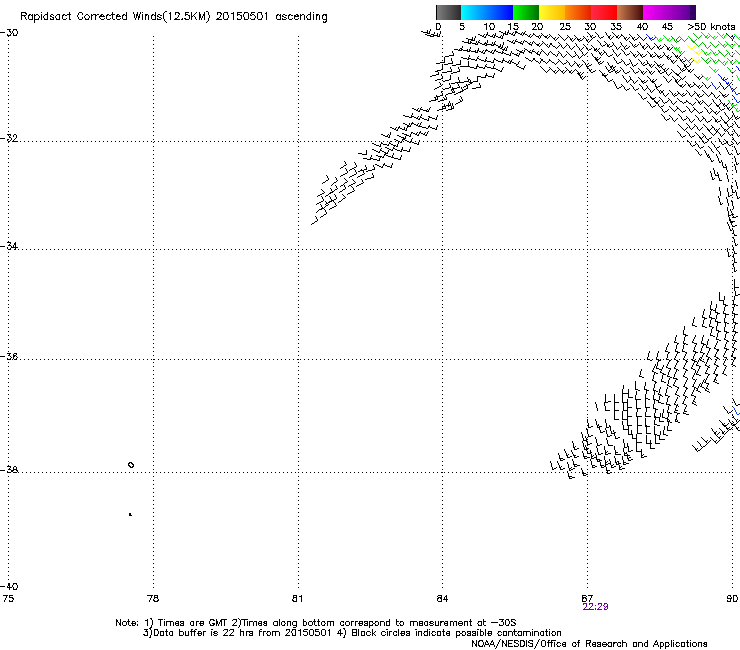This screenshot has height=650, width=740.
Task: Click the ">50 knots" legend label
Action: tap(711, 27)
